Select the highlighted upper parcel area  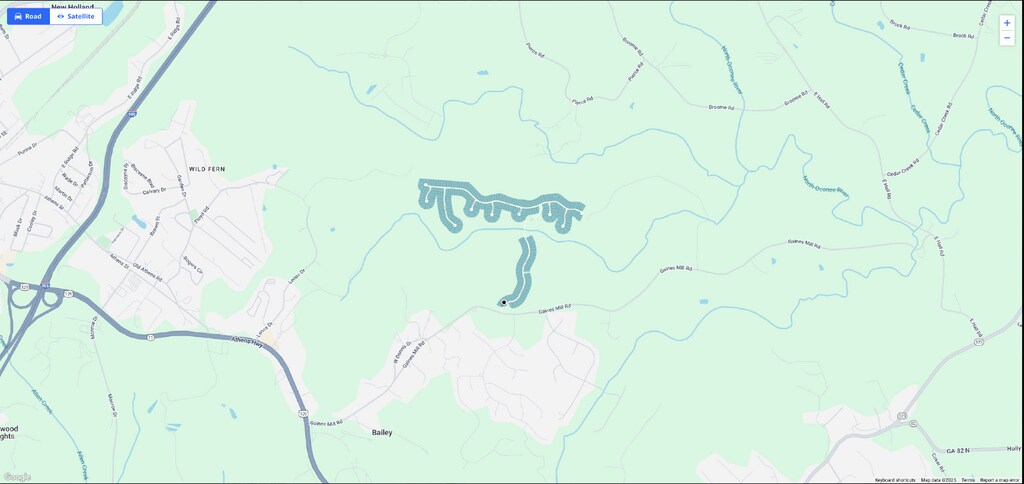501,202
